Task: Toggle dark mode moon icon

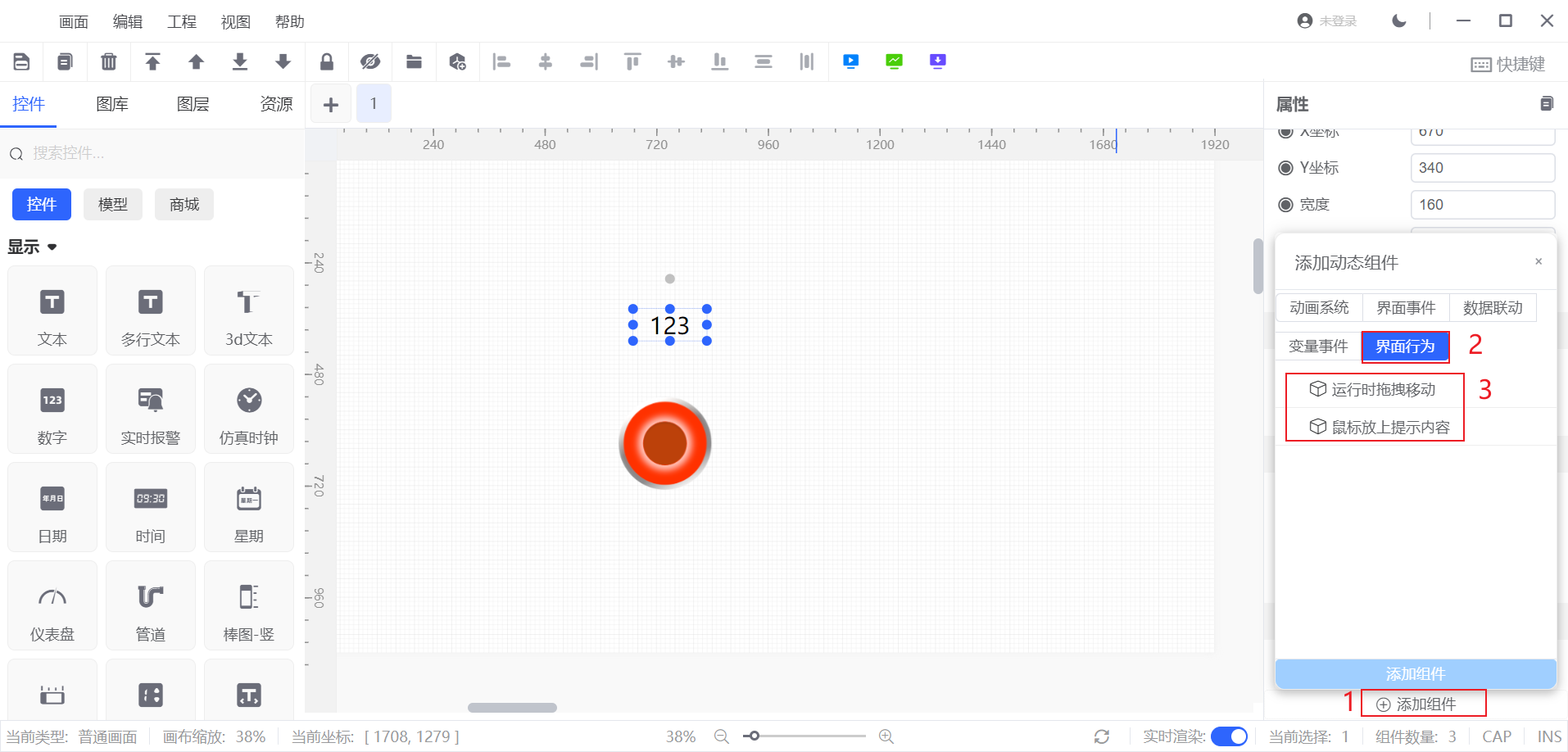Action: click(1399, 21)
